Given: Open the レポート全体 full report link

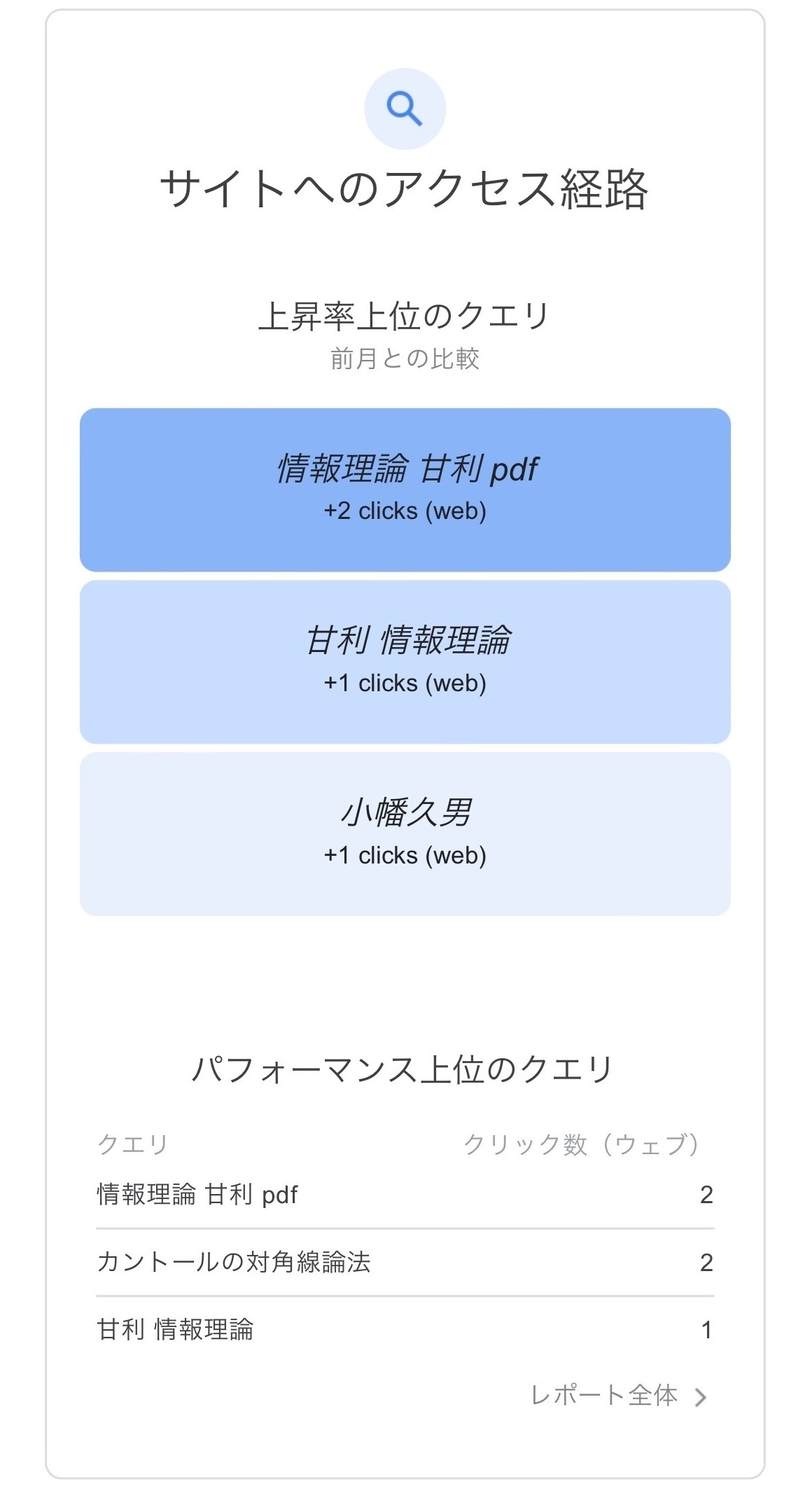Looking at the screenshot, I should [x=603, y=1396].
